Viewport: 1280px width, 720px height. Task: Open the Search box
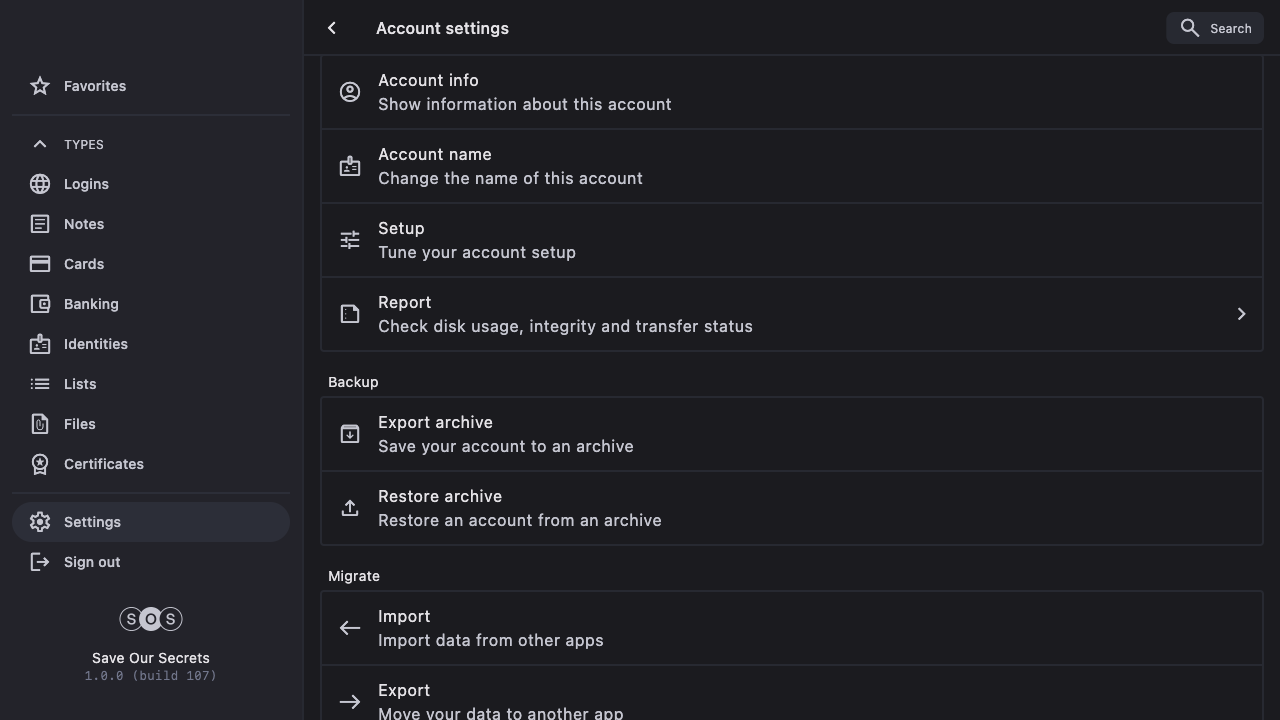[x=1214, y=28]
